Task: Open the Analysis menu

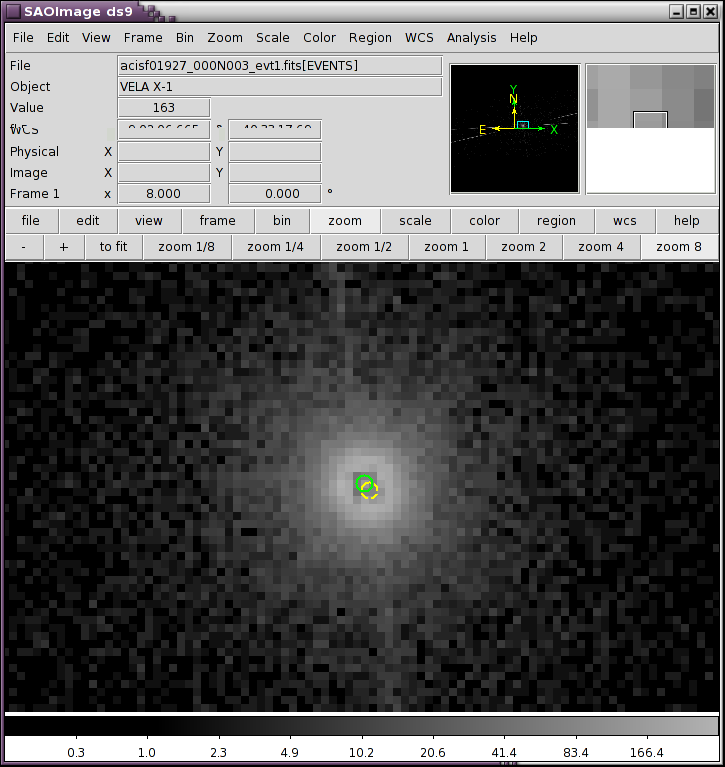Action: pyautogui.click(x=471, y=38)
